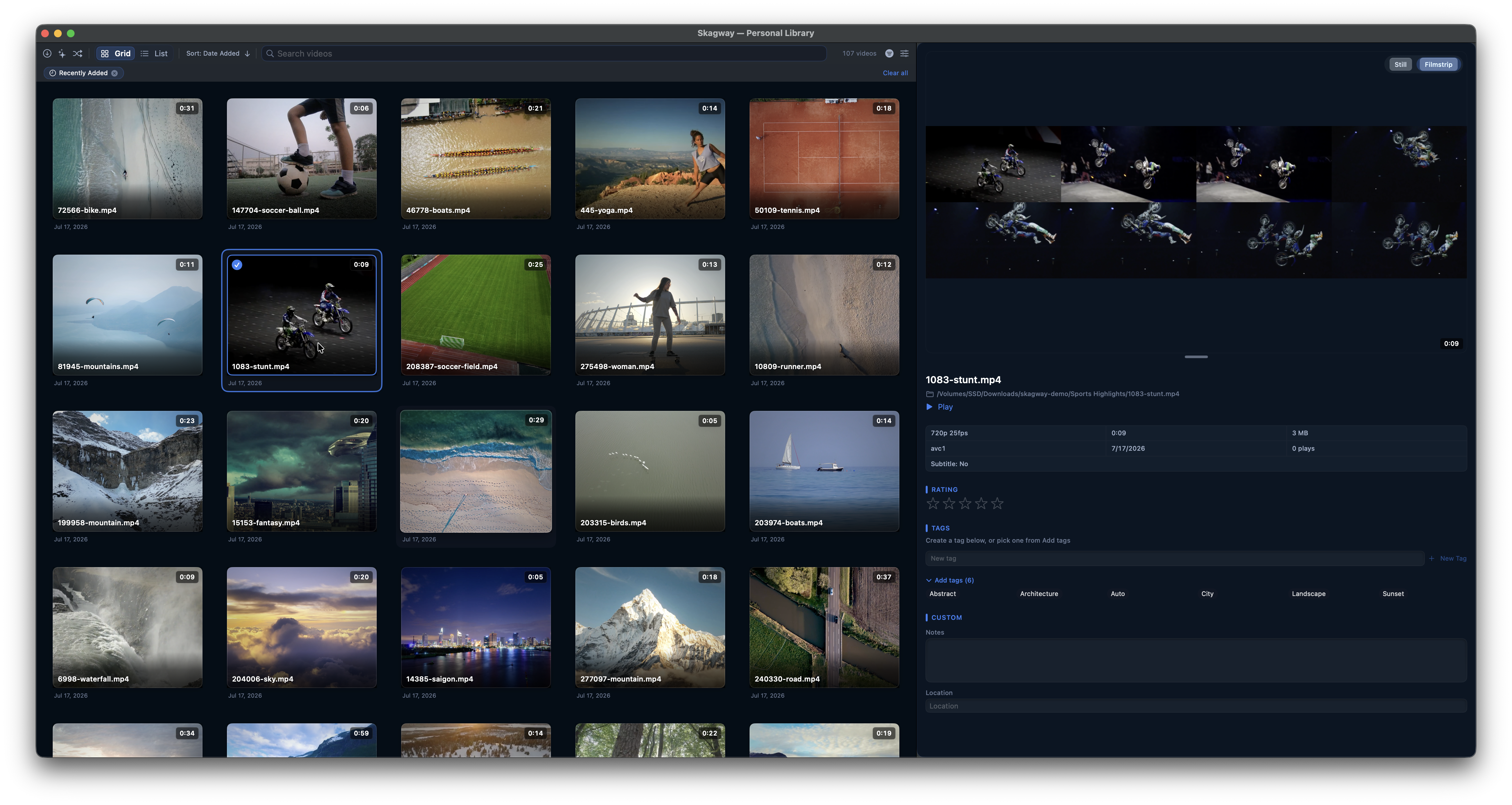The image size is (1512, 805).
Task: Add the Landscape tag
Action: [x=1308, y=593]
